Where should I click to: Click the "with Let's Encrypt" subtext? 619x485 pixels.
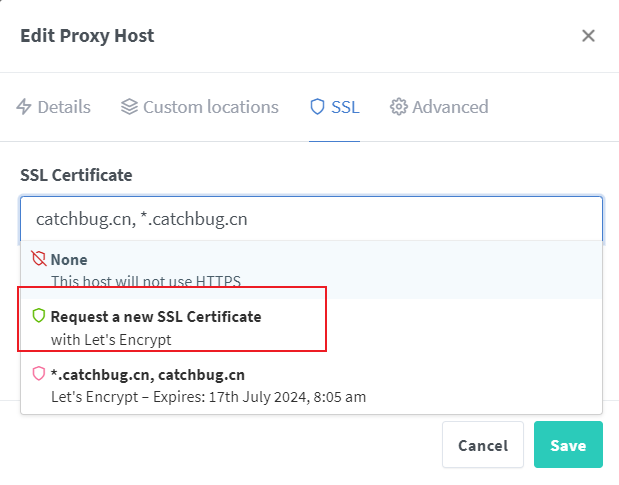111,339
